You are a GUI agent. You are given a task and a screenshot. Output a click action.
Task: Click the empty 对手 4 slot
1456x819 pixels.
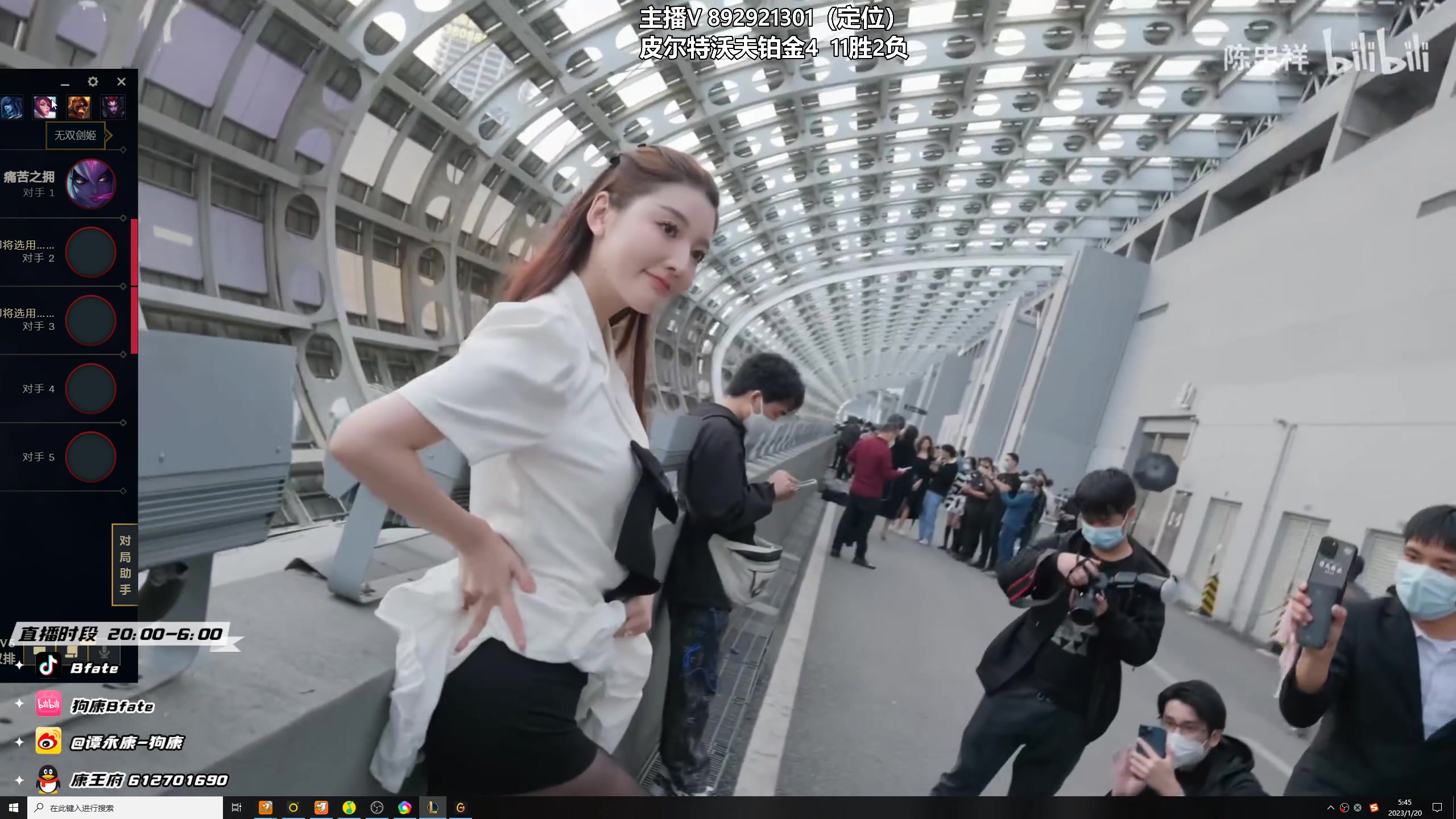pos(90,388)
